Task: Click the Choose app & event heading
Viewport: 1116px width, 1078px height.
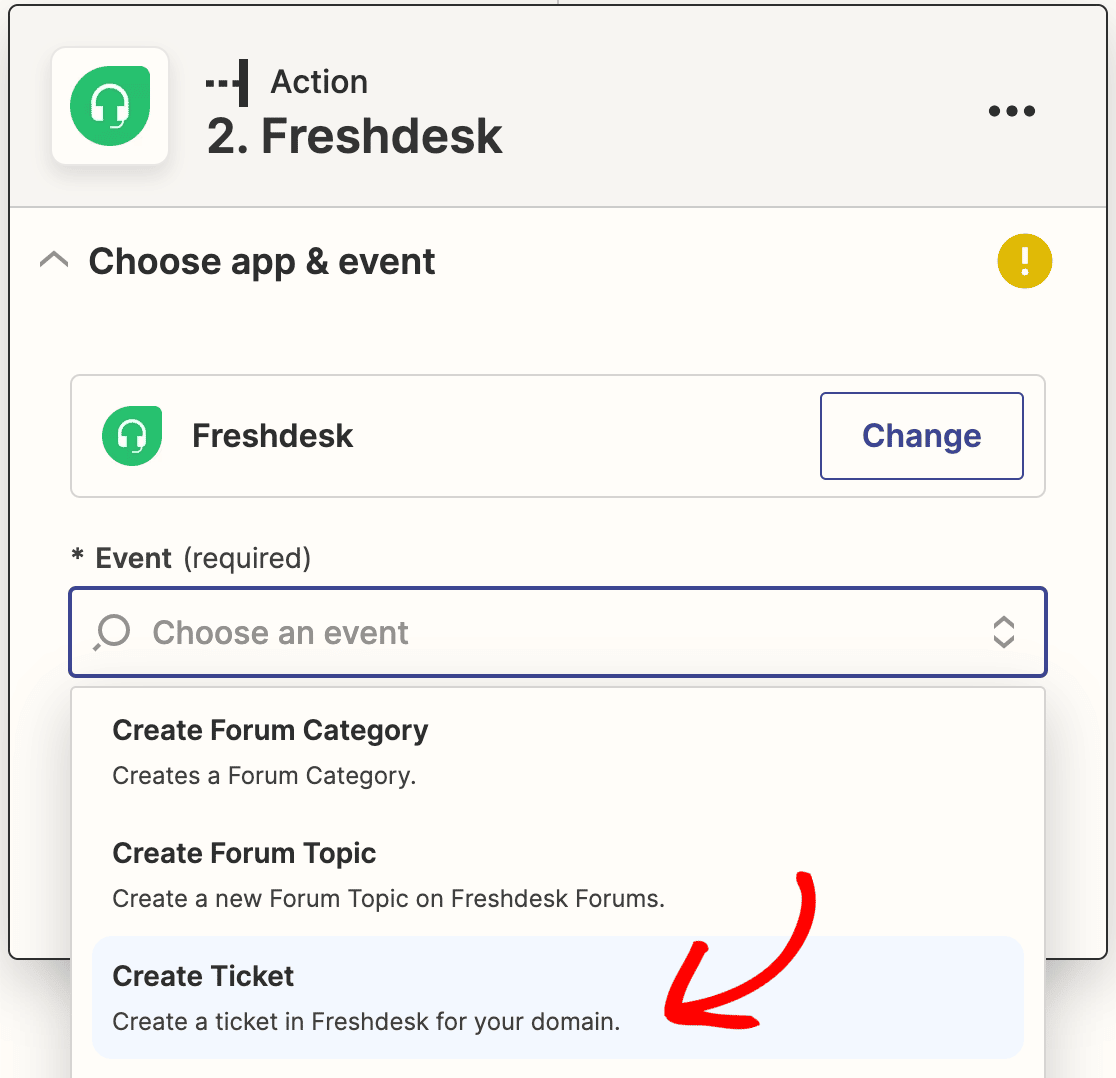Action: [x=261, y=262]
